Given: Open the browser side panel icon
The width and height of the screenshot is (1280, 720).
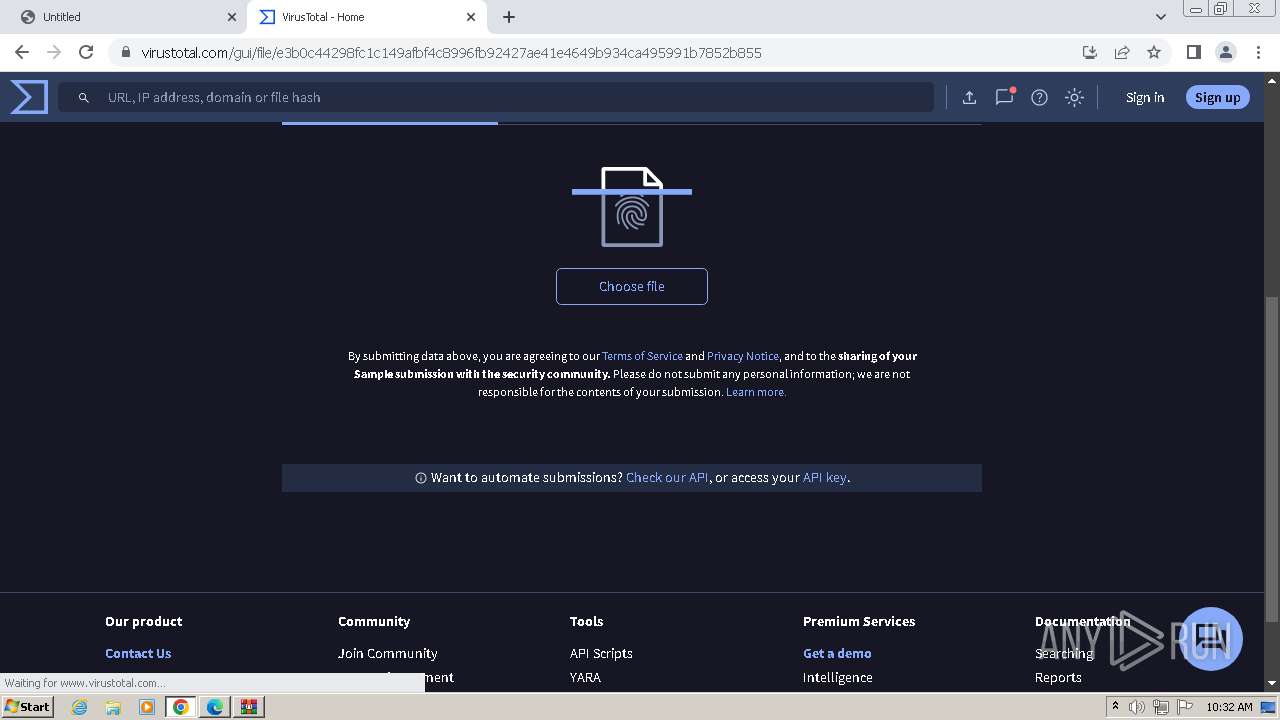Looking at the screenshot, I should (x=1193, y=52).
